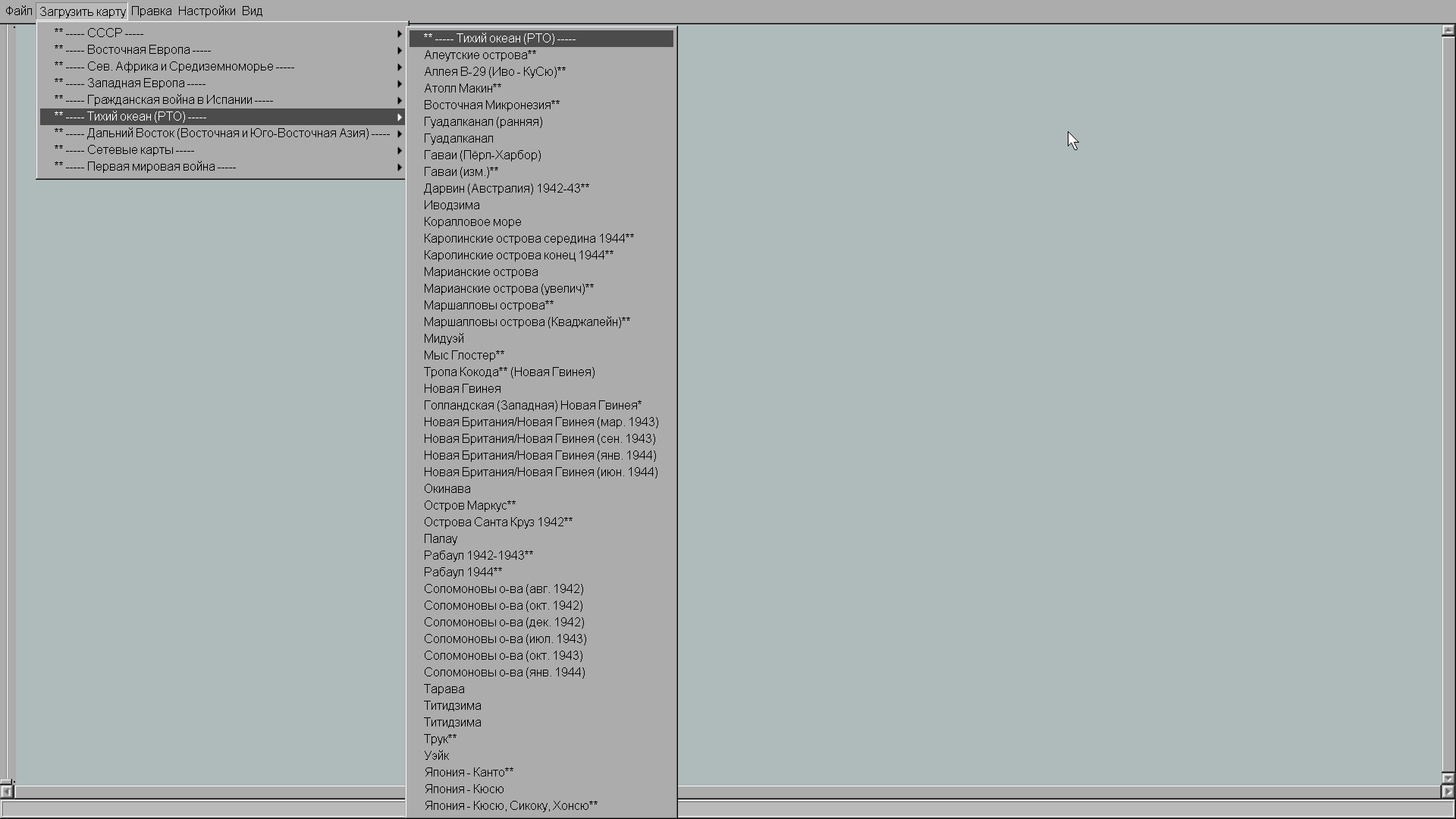Load Новая Британия/Новая Гвинея (июн. 1944)
1456x819 pixels.
point(541,472)
